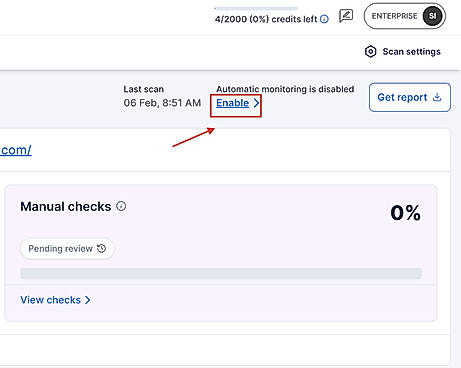Click the Manual checks heading

(x=66, y=207)
